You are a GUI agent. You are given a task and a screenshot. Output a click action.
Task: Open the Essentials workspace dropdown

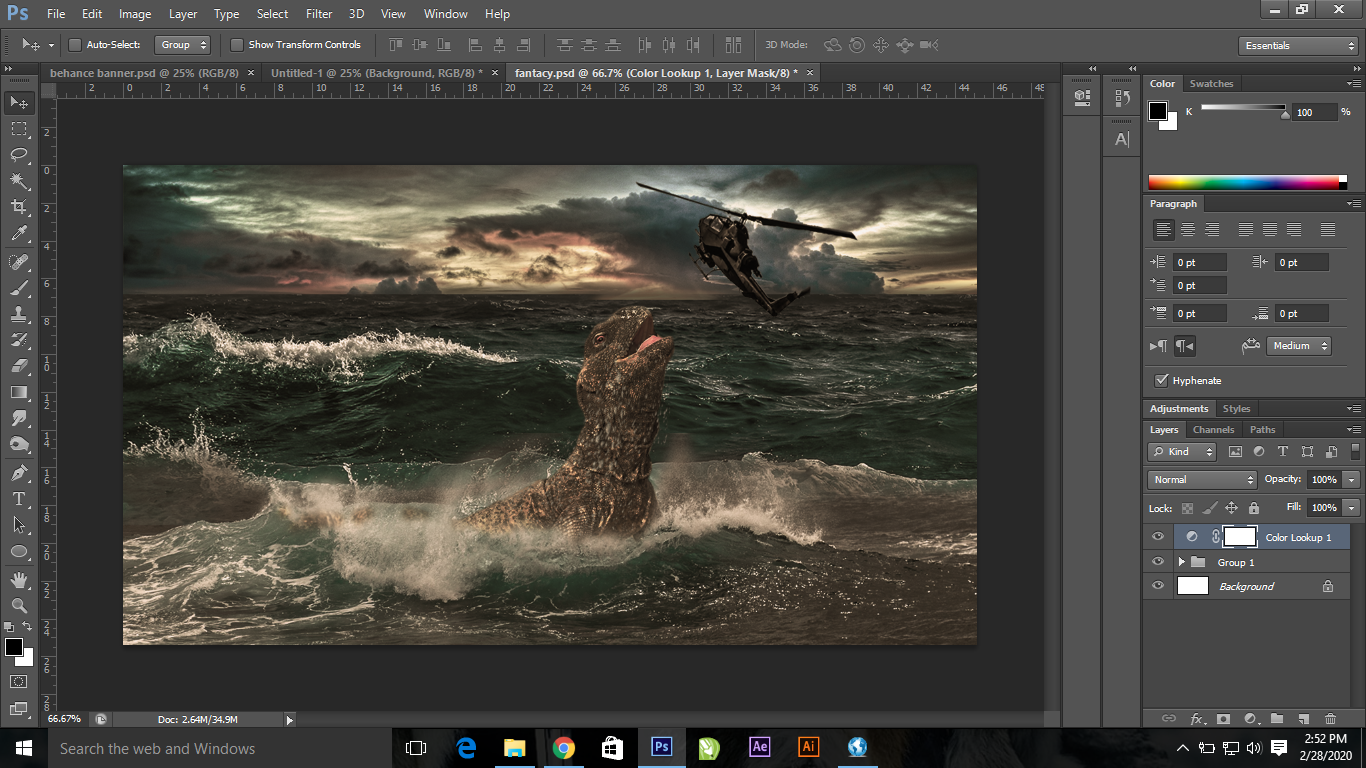click(x=1297, y=46)
